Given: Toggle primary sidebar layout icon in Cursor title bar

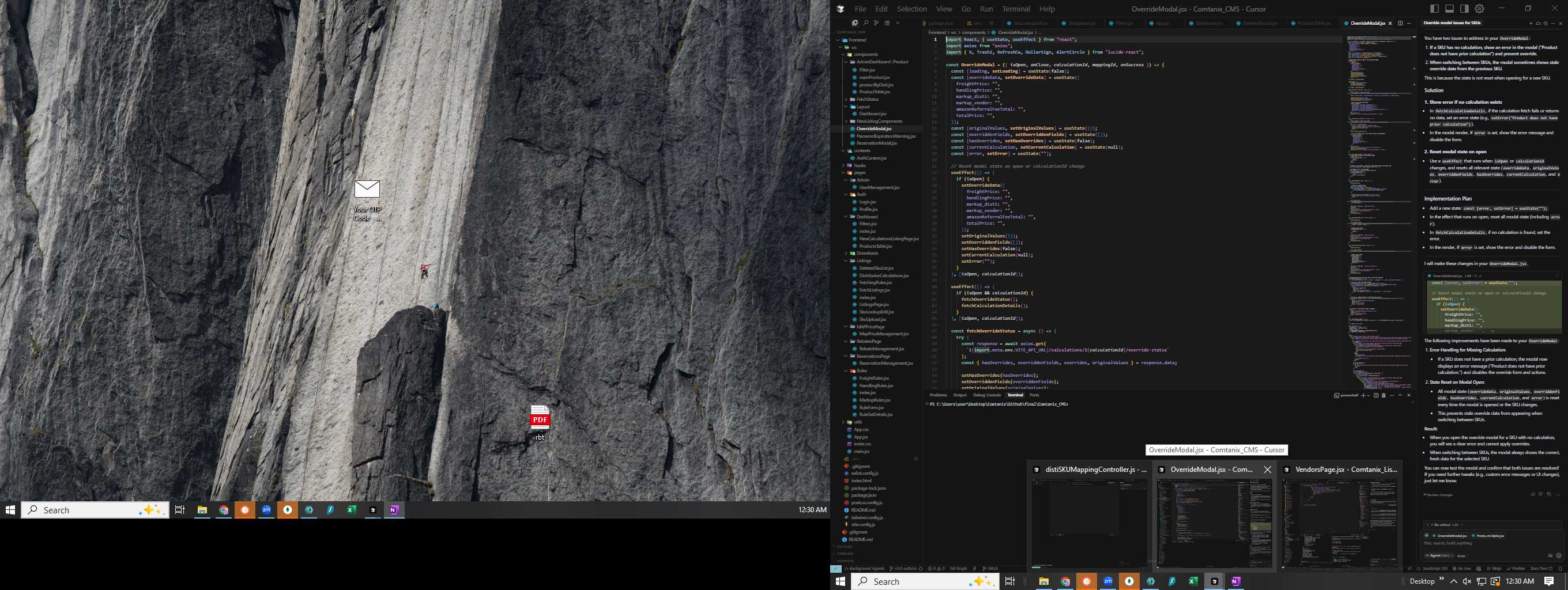Looking at the screenshot, I should (x=1435, y=9).
